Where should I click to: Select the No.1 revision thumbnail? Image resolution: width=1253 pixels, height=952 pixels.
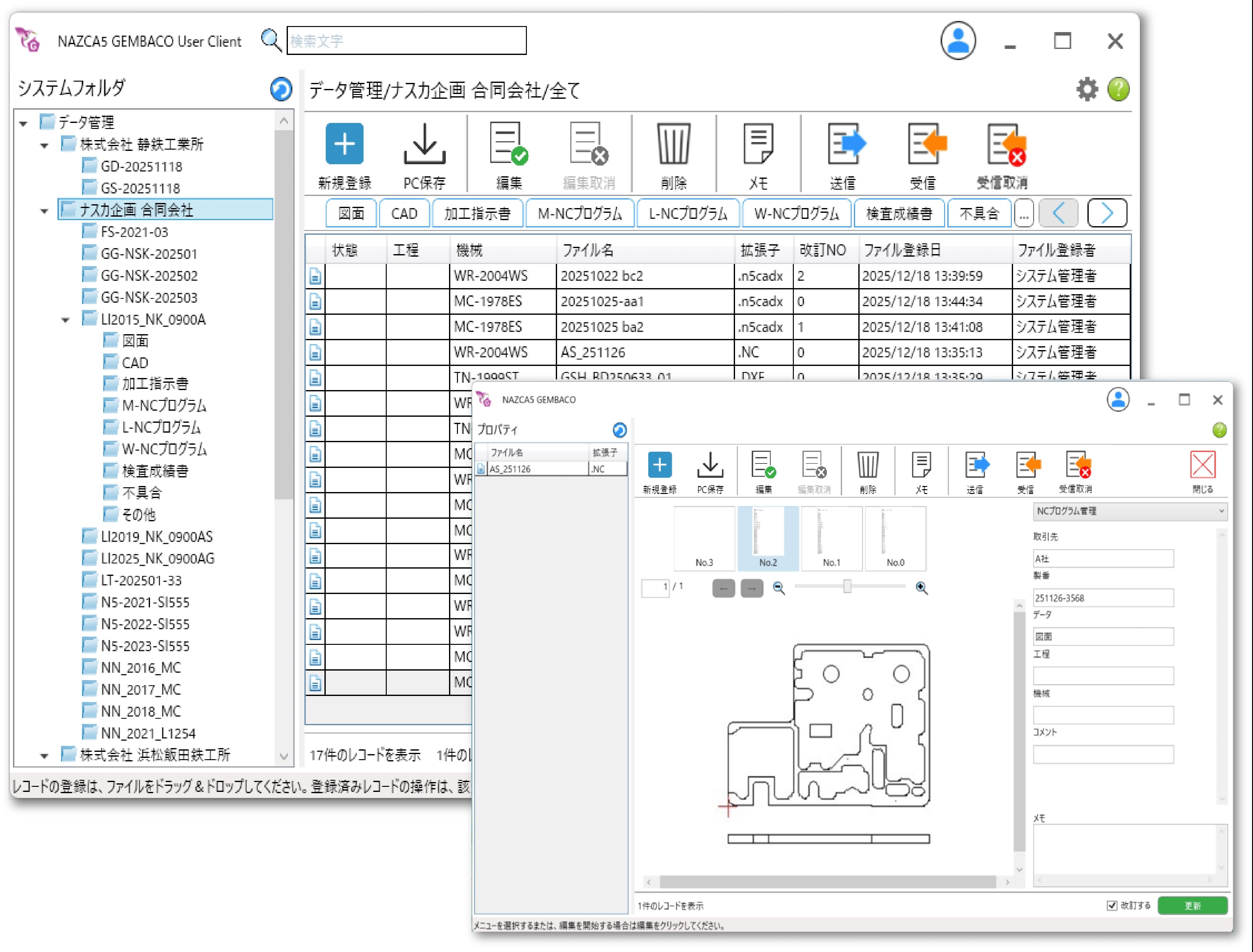pos(831,538)
